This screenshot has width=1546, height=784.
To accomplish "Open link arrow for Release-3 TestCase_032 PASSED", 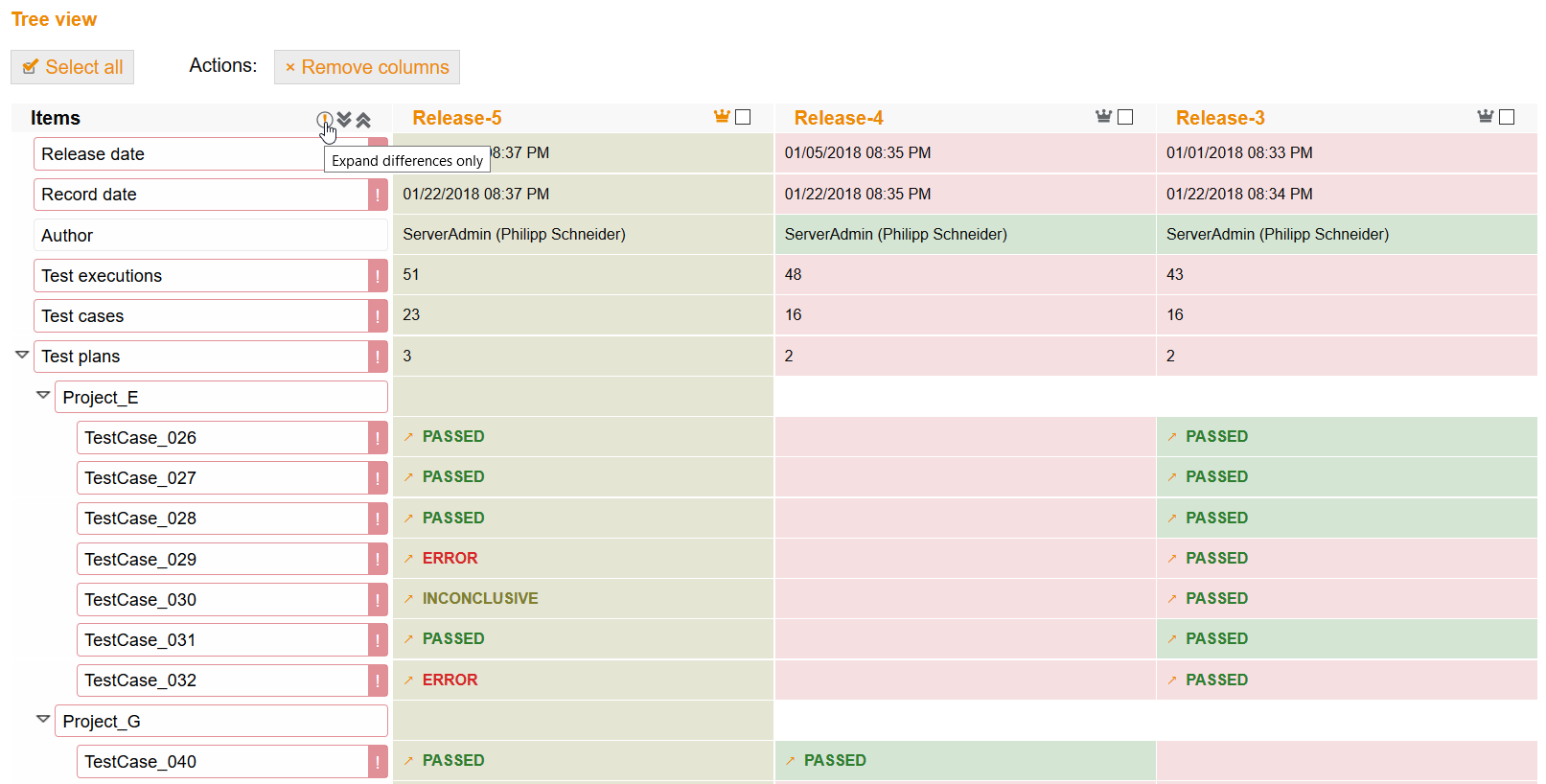I will [x=1172, y=680].
